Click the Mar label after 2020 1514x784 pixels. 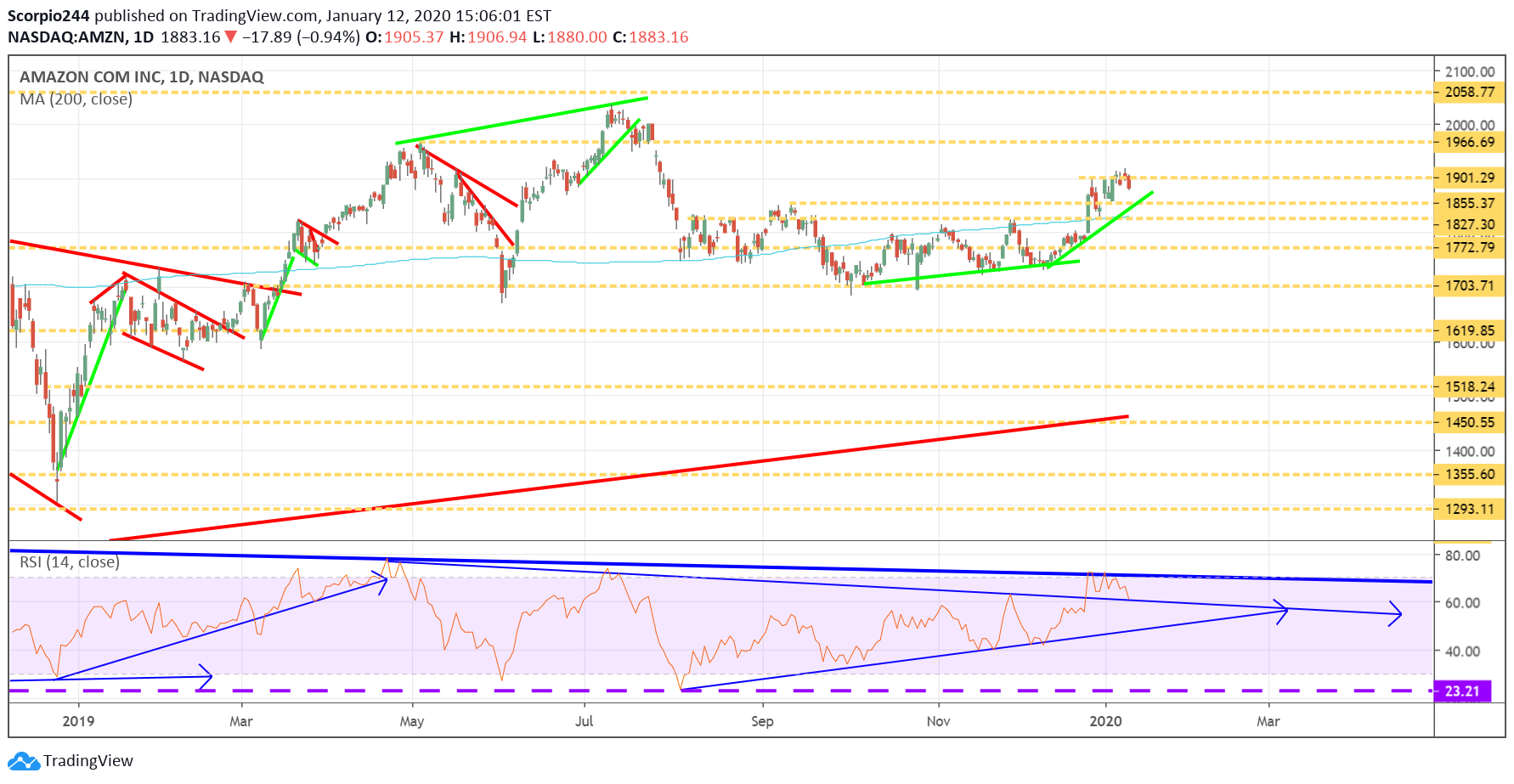pyautogui.click(x=1268, y=721)
